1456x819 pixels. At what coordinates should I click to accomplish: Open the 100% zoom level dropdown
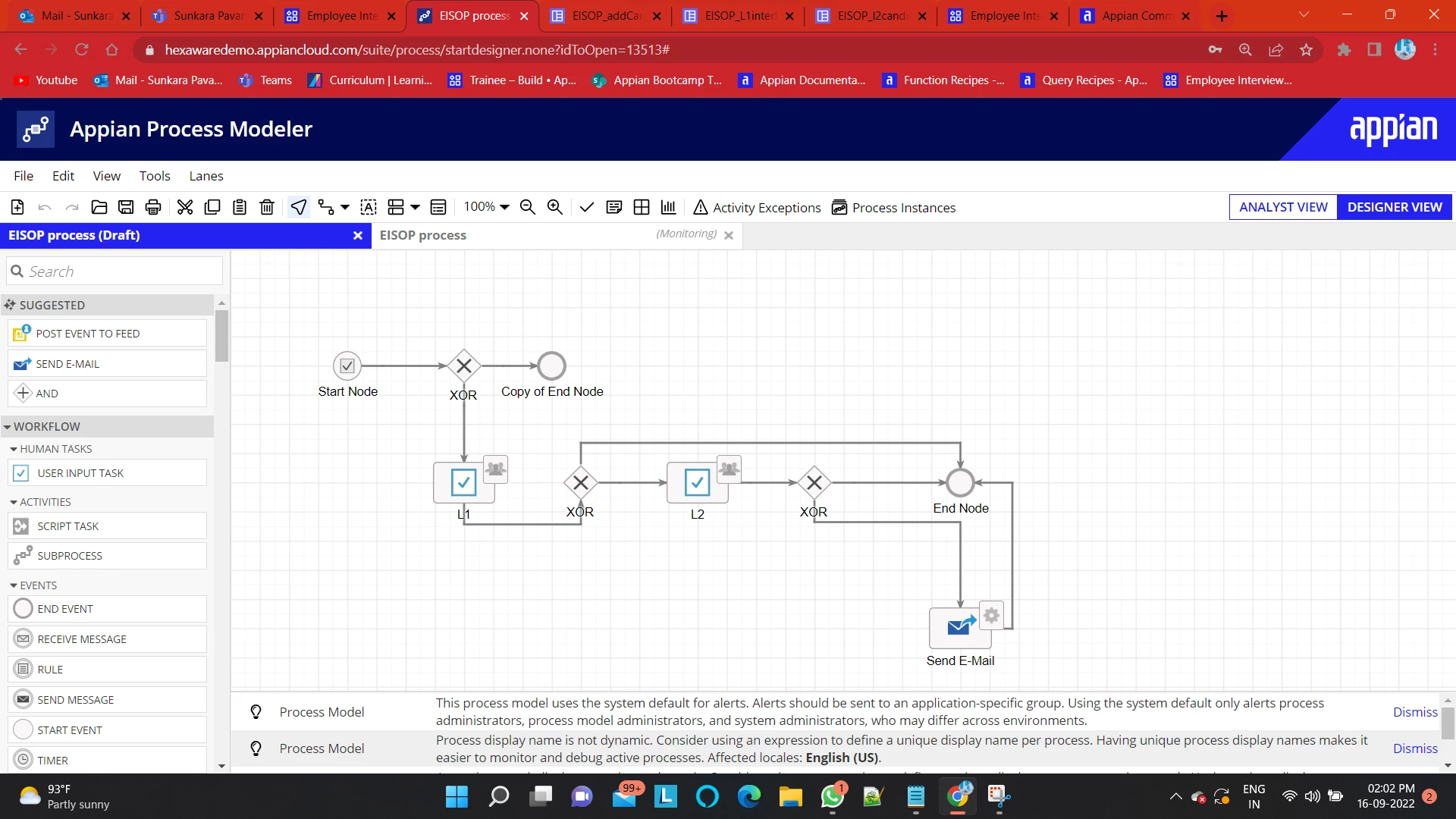point(486,207)
